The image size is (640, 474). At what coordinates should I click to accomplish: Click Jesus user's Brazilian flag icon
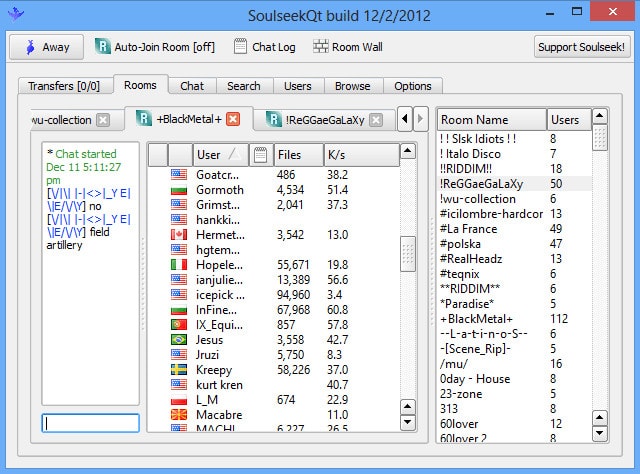pos(179,340)
